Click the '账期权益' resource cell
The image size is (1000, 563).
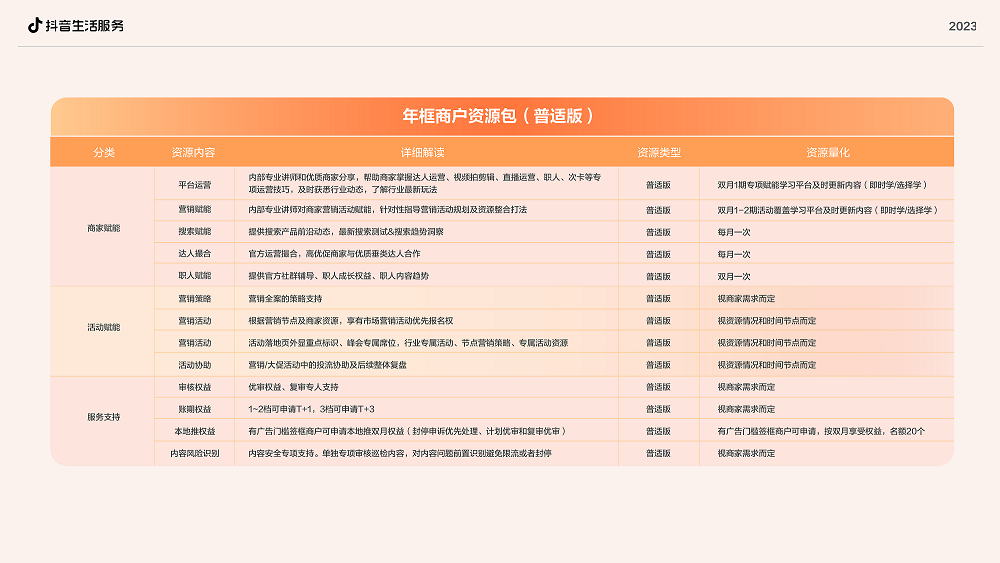click(x=195, y=409)
